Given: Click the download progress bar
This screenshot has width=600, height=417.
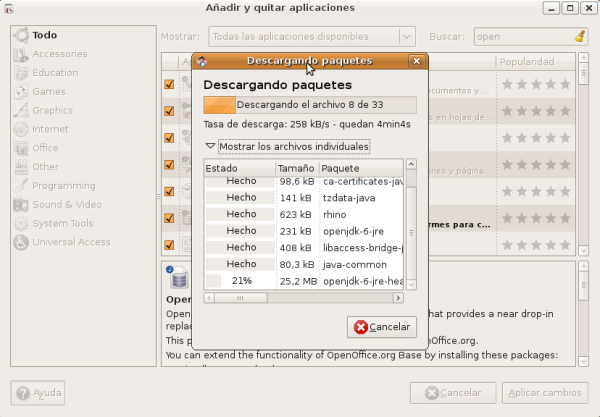Looking at the screenshot, I should [309, 103].
